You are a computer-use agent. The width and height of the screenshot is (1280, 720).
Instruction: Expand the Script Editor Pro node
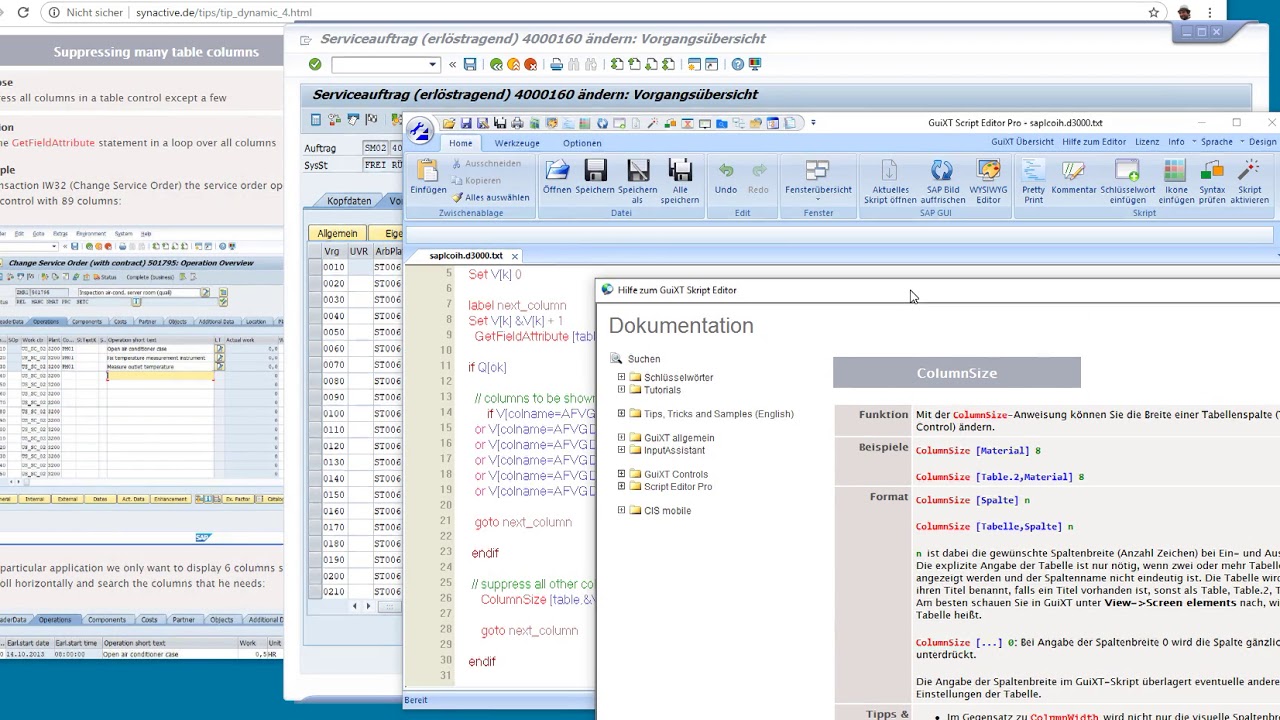pyautogui.click(x=621, y=486)
